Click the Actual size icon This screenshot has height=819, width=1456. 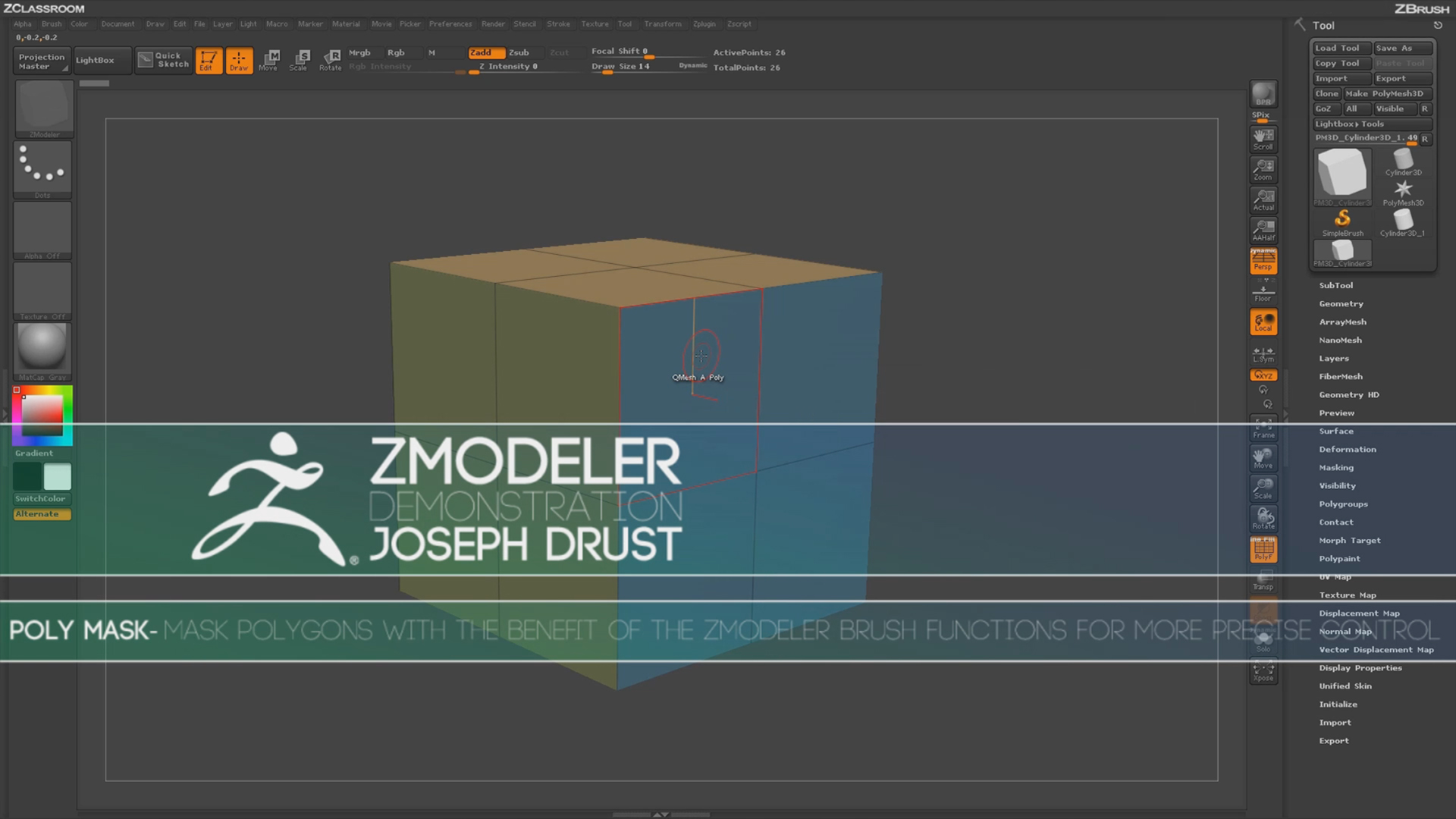click(x=1263, y=199)
